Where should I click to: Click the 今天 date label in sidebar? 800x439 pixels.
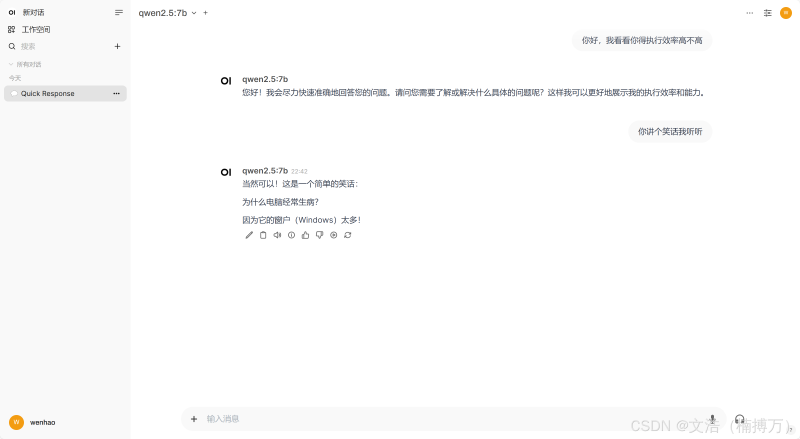15,78
